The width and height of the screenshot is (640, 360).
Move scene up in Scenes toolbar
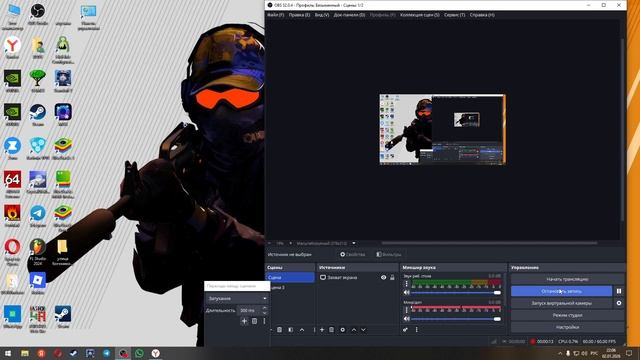coord(302,330)
